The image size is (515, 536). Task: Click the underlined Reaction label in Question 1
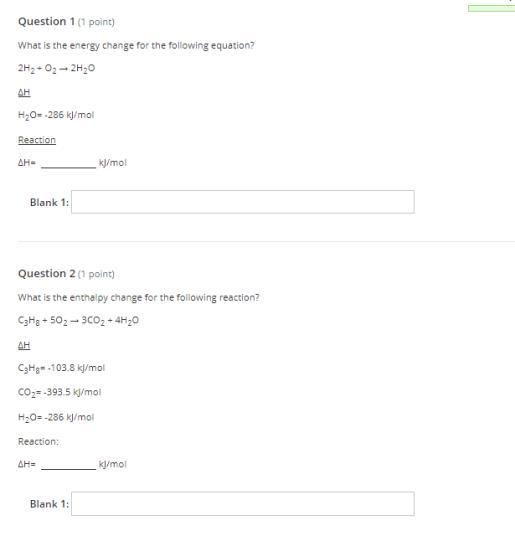pyautogui.click(x=37, y=140)
